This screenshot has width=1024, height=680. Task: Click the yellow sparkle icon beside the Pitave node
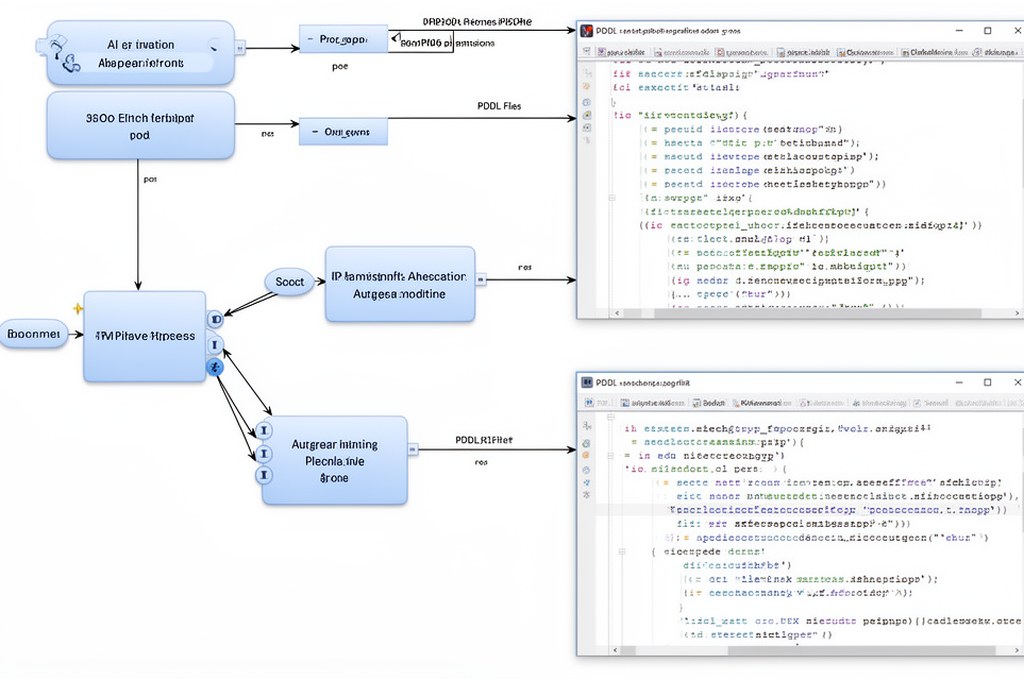pyautogui.click(x=78, y=308)
